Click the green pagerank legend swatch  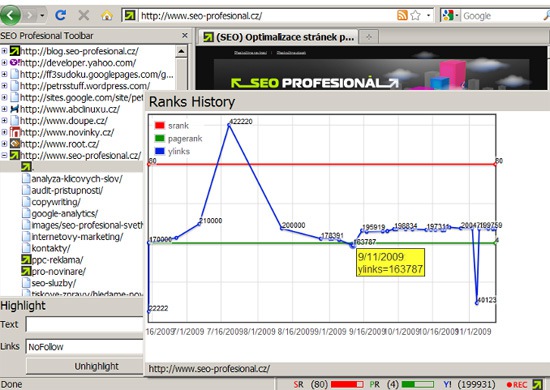coord(160,138)
